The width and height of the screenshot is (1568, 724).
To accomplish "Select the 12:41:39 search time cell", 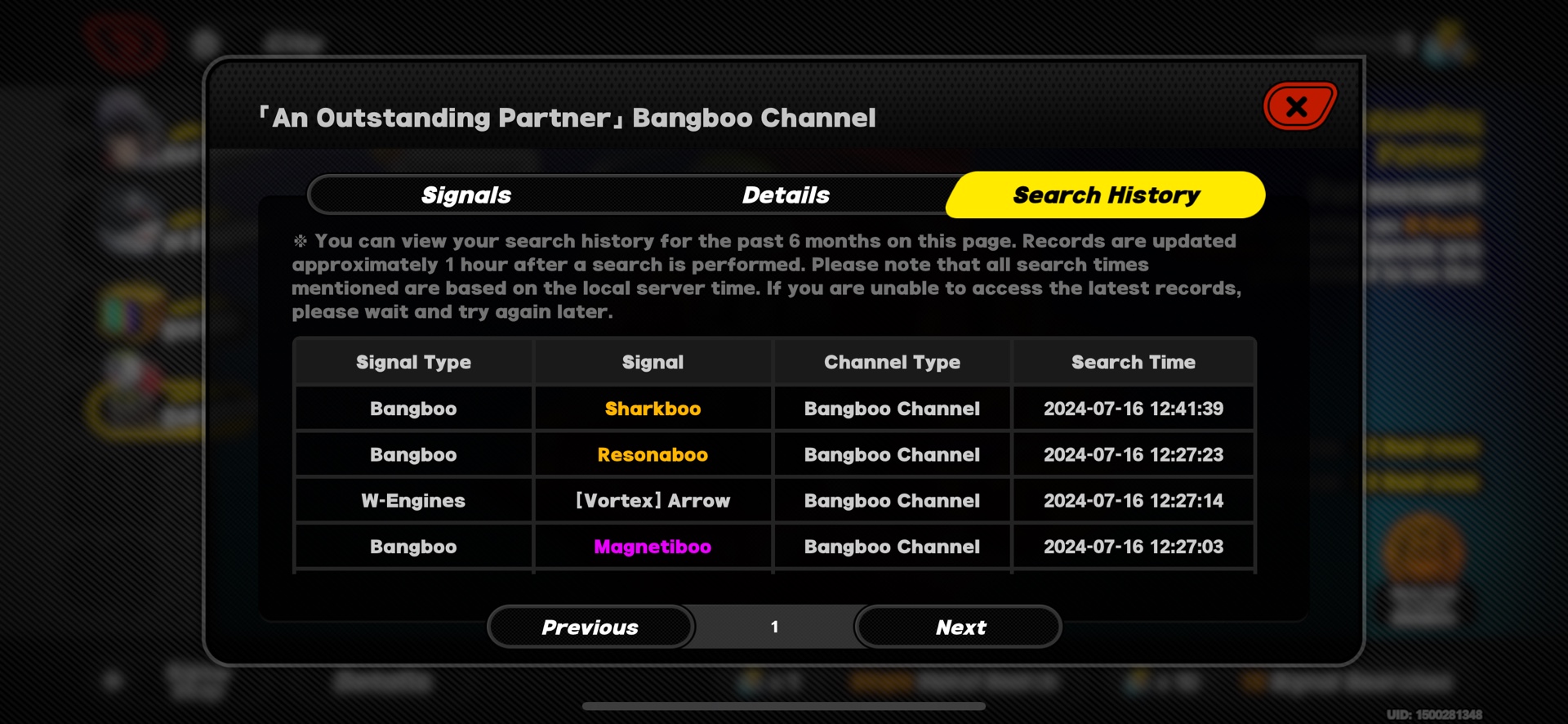I will point(1133,409).
